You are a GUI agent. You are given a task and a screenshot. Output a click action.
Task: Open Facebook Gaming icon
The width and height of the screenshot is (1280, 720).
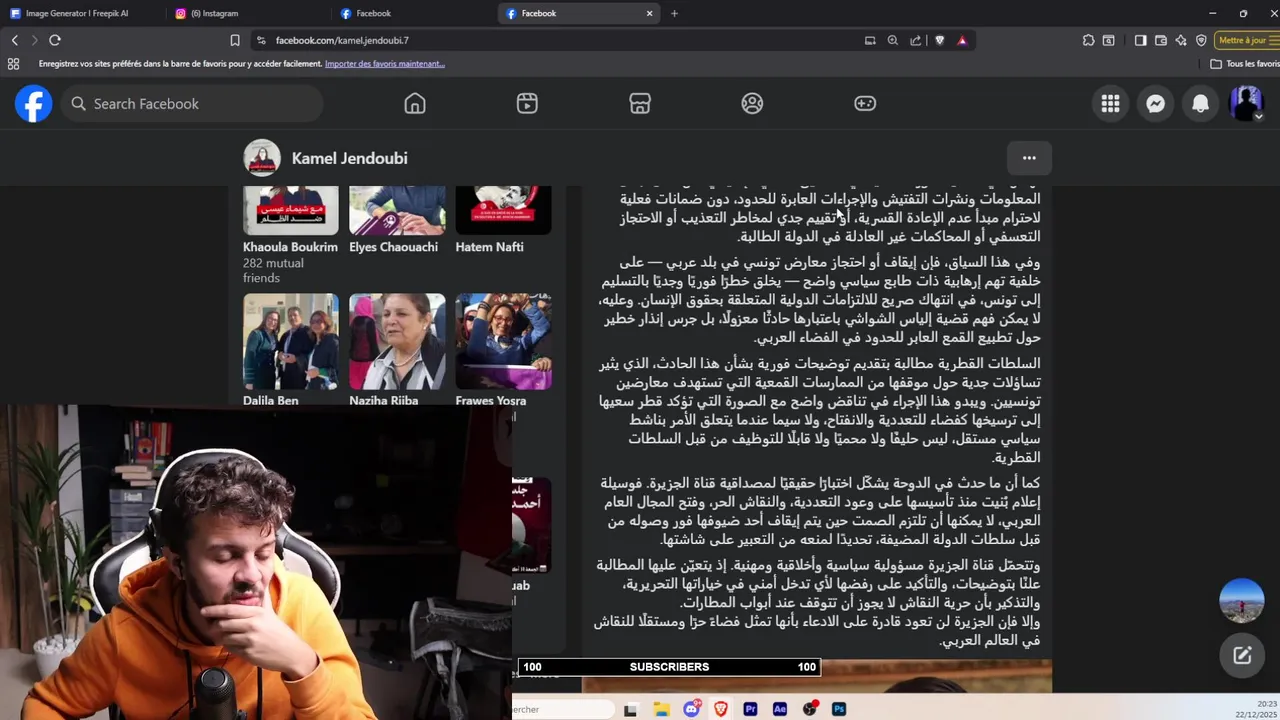(x=865, y=104)
